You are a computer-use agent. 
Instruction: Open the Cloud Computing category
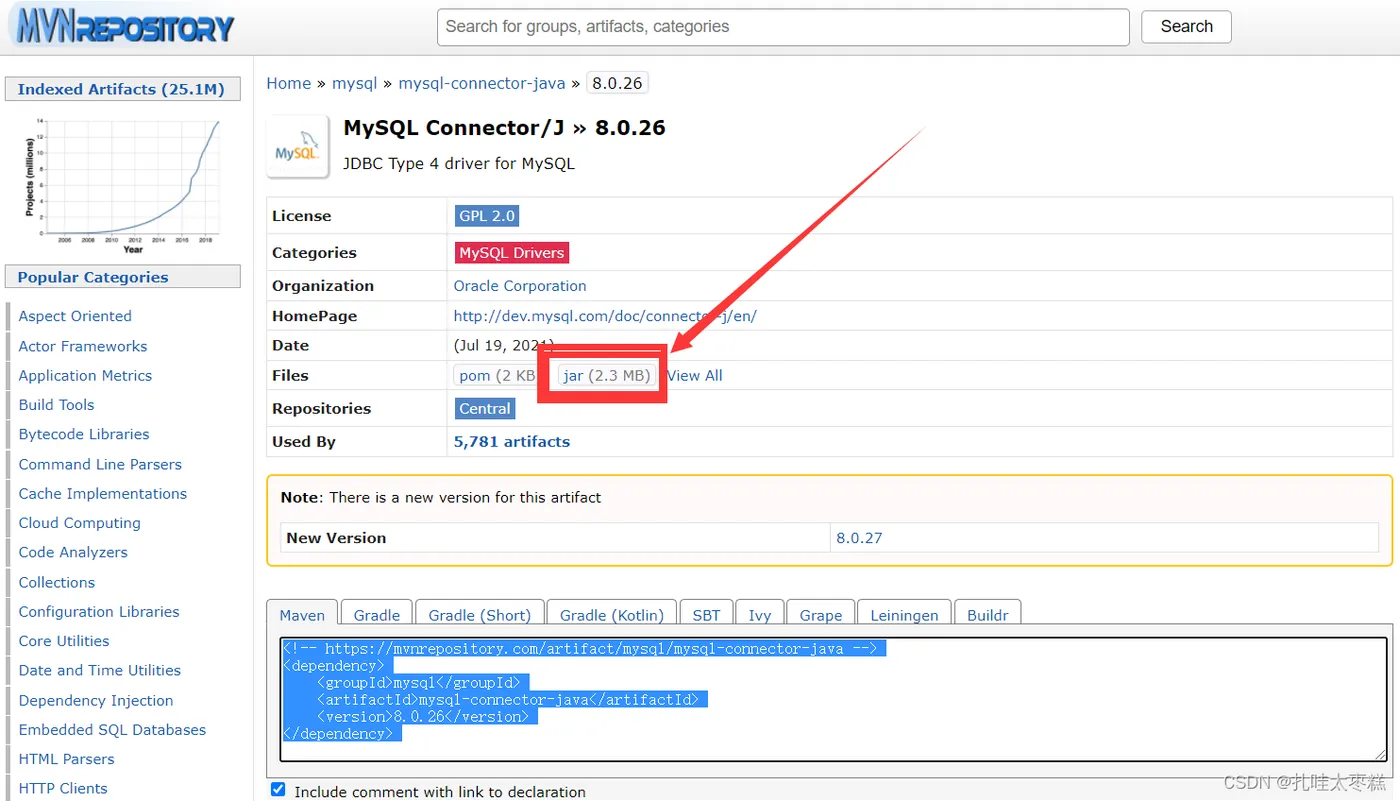tap(79, 522)
